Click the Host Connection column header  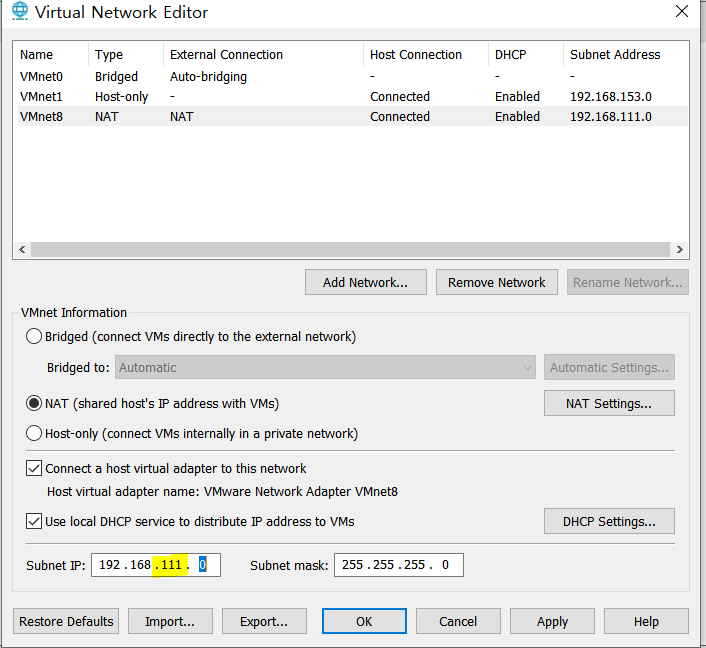[426, 54]
